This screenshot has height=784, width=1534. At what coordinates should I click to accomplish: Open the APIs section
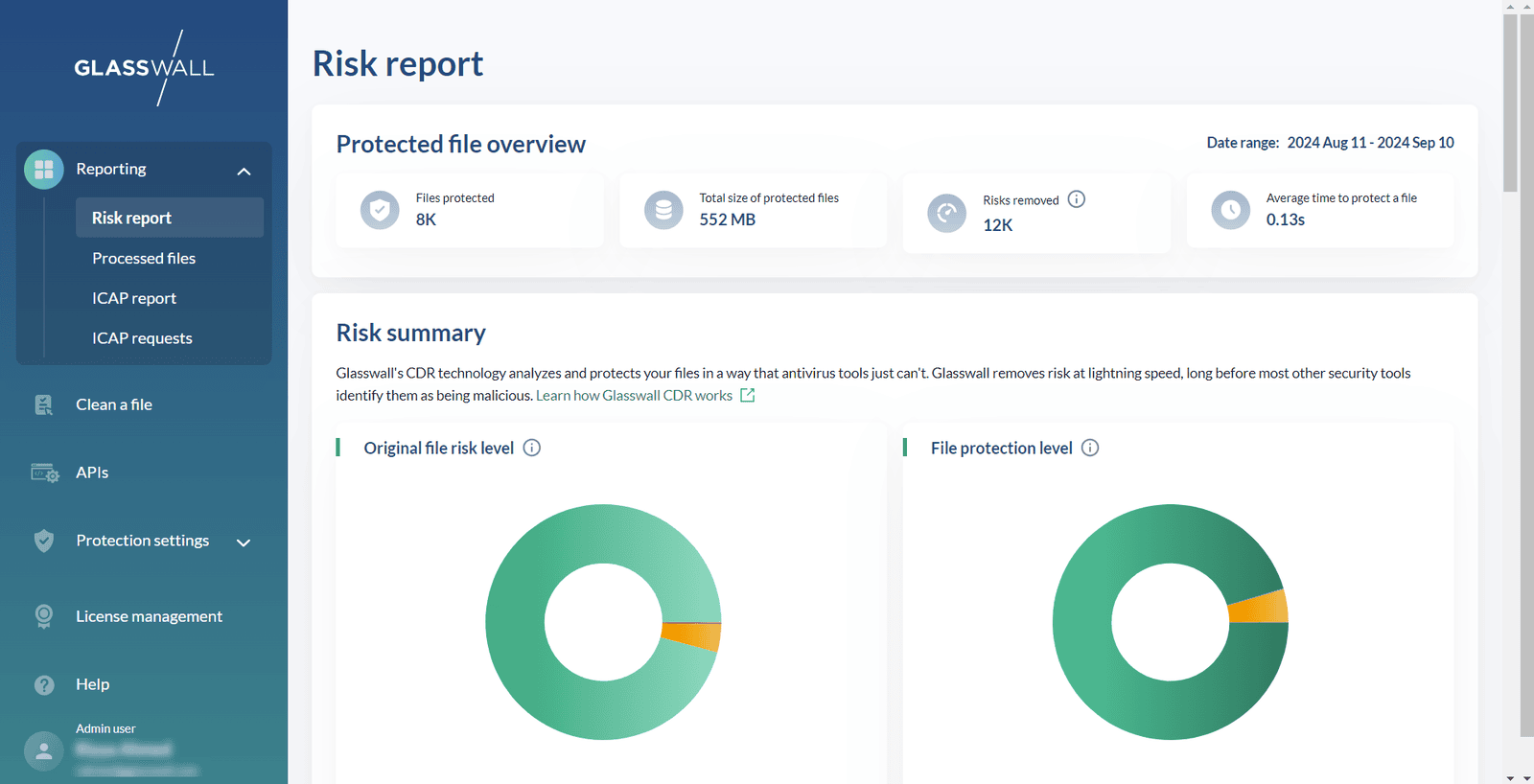92,473
